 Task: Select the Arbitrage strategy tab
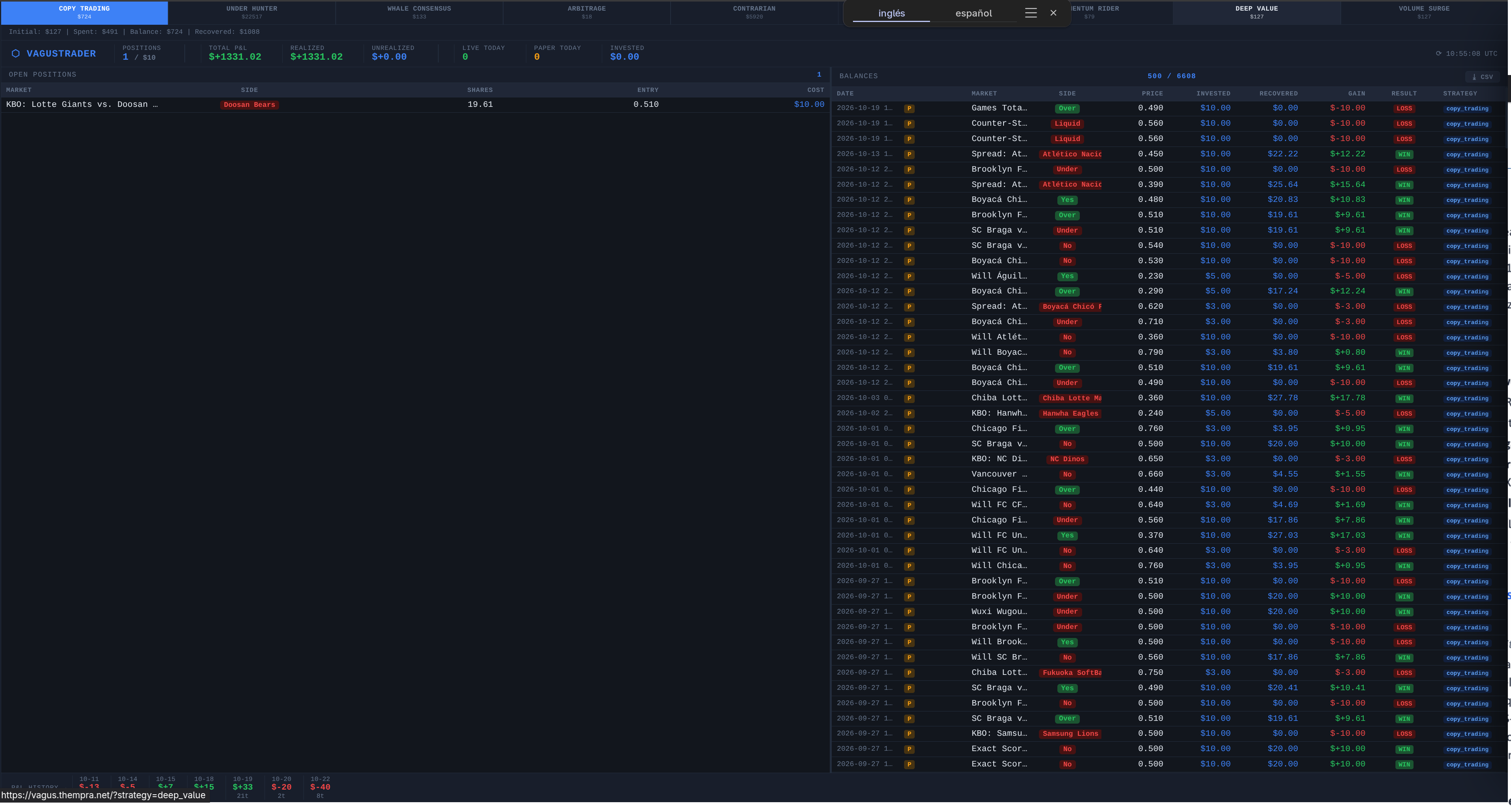pos(586,12)
